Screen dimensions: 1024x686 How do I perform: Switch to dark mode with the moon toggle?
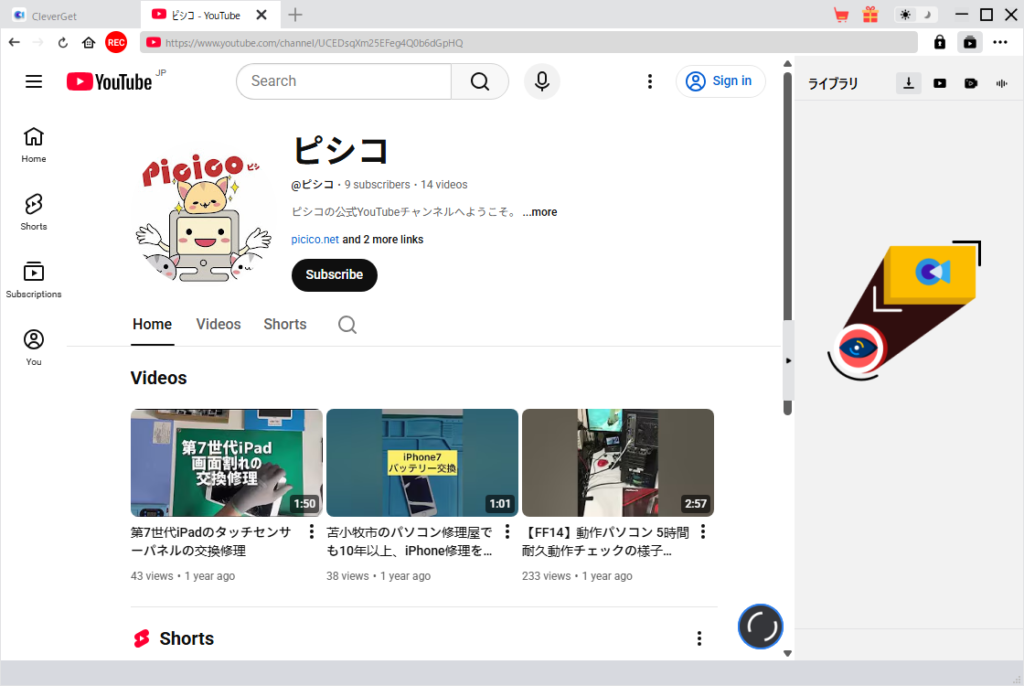click(x=928, y=15)
